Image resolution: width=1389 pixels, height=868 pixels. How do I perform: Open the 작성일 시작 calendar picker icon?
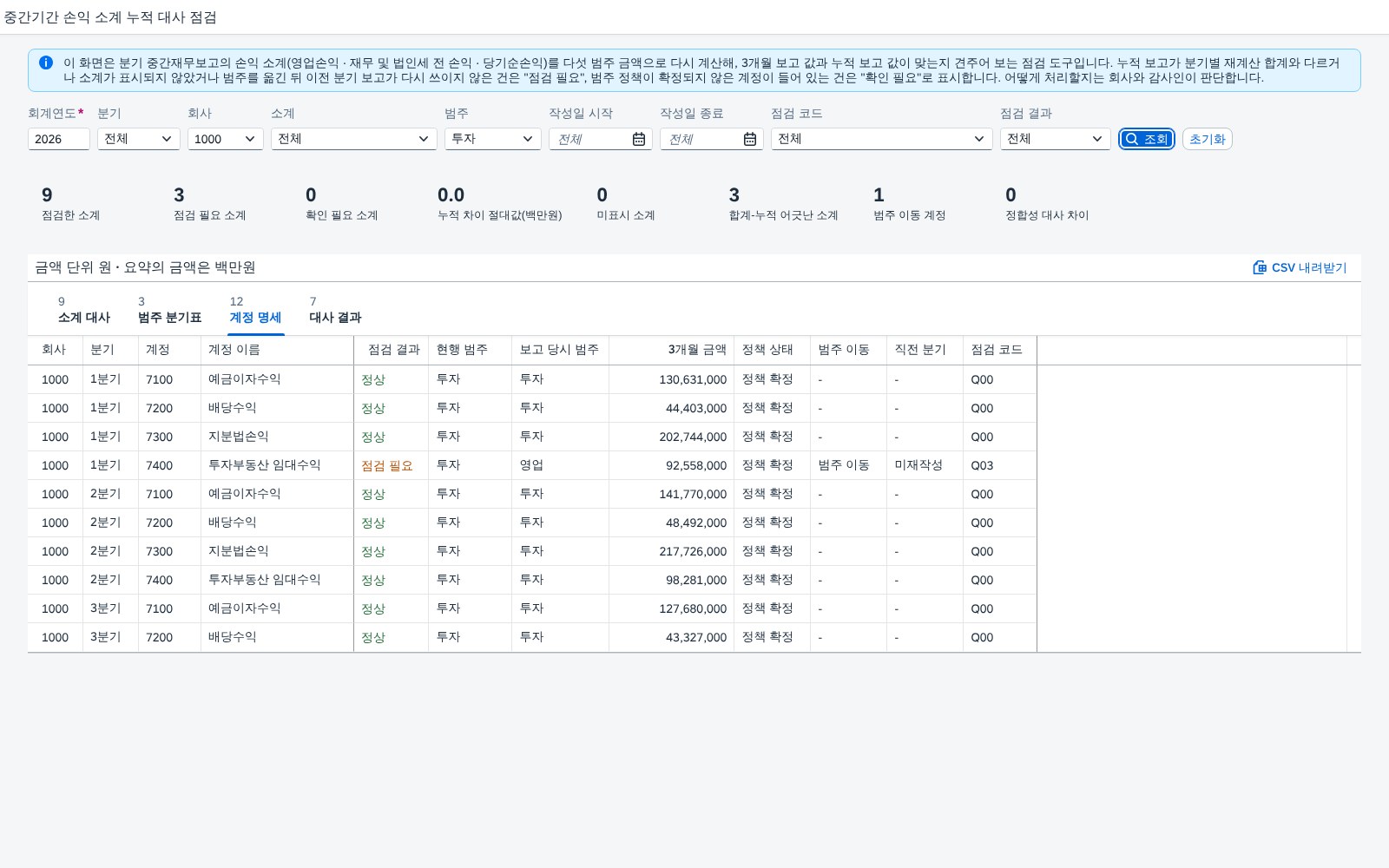[x=639, y=139]
